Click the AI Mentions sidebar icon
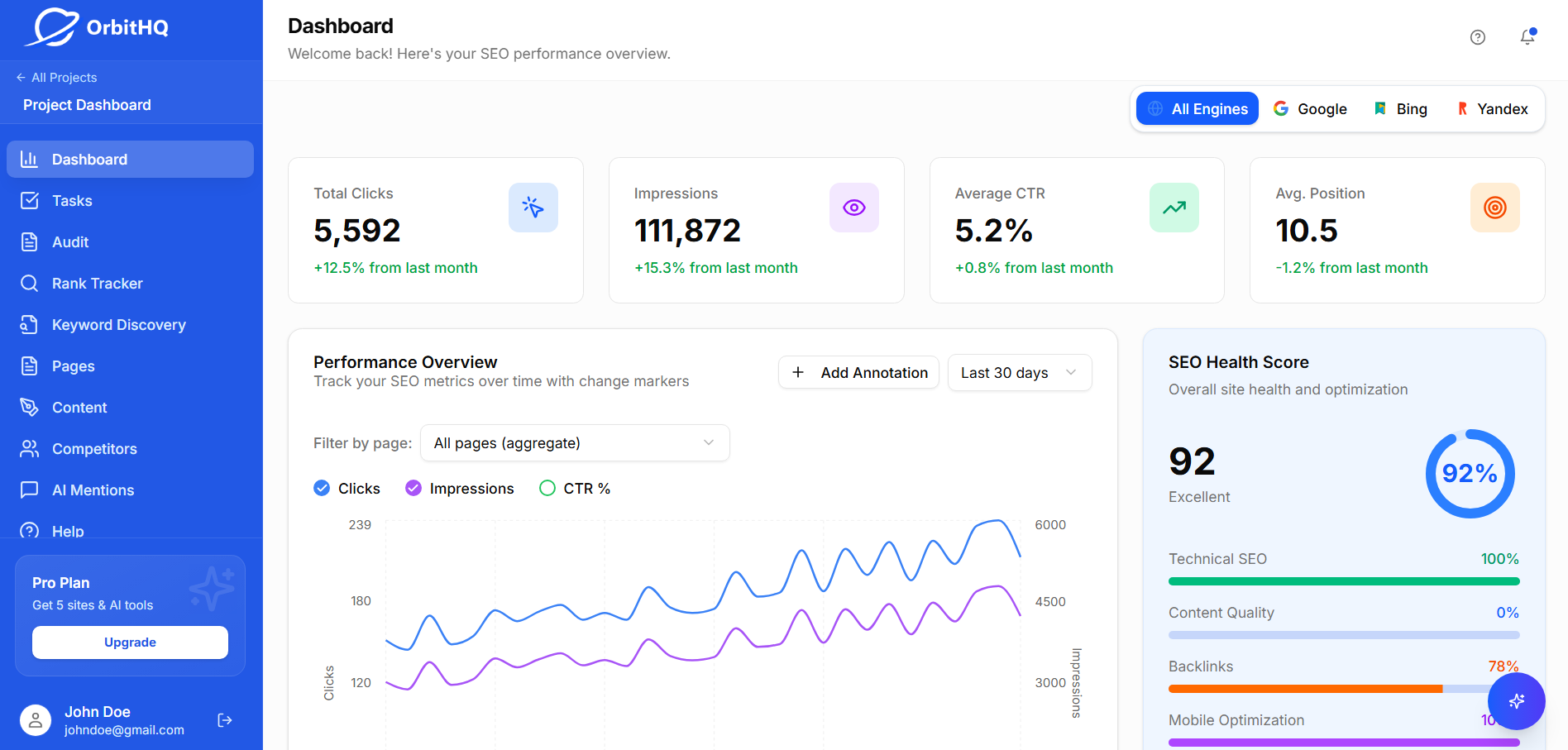The image size is (1568, 750). point(30,490)
